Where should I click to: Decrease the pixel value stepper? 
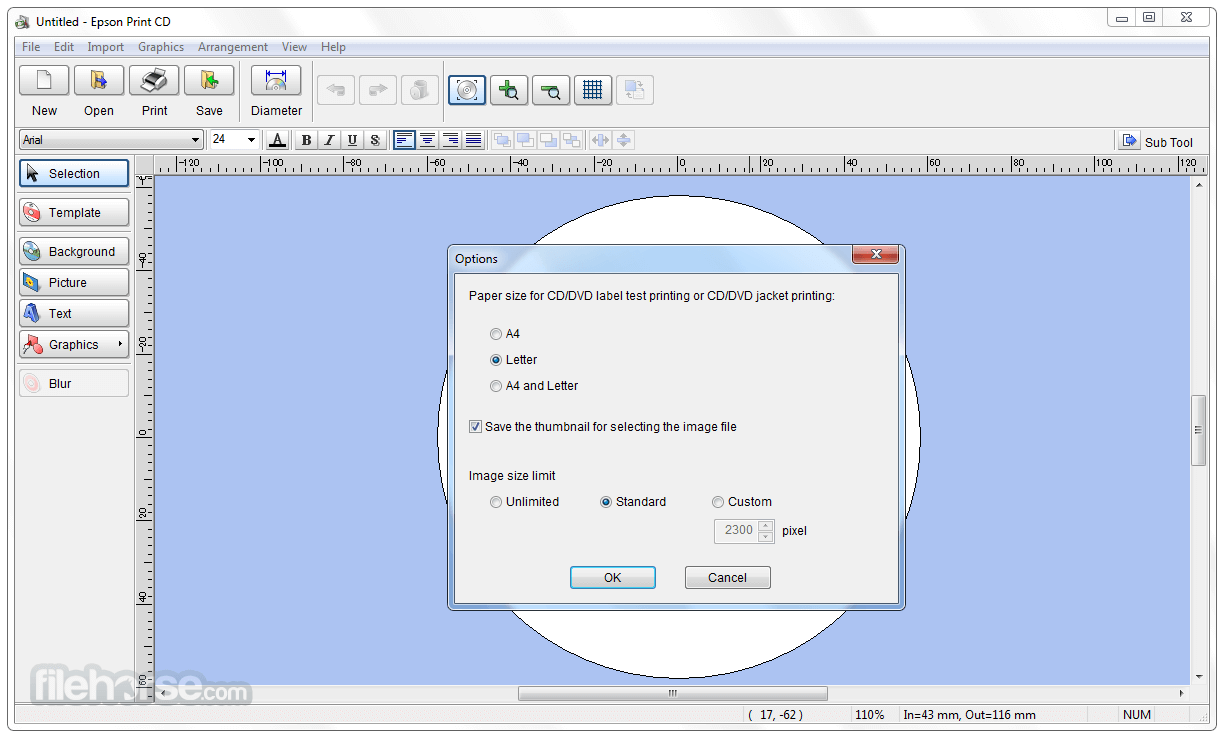[x=765, y=536]
